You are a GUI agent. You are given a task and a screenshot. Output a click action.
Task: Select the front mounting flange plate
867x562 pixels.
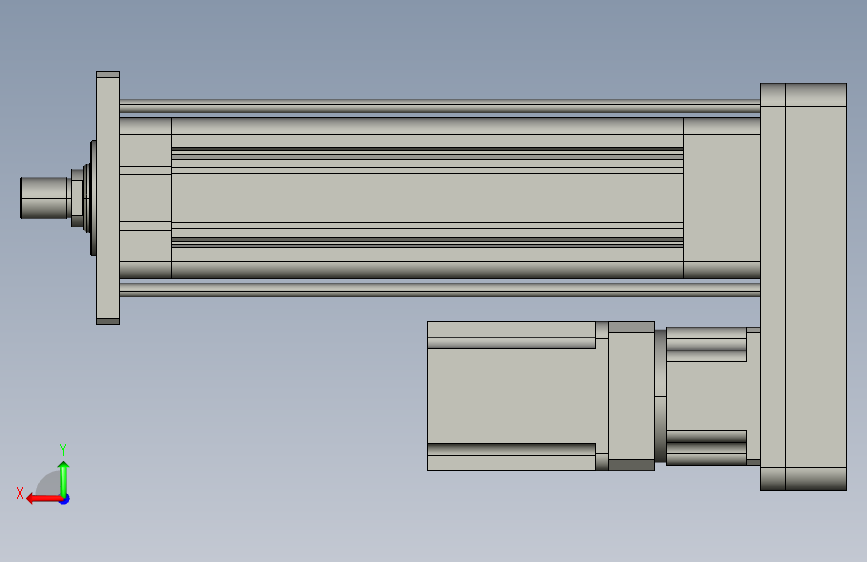pos(108,198)
